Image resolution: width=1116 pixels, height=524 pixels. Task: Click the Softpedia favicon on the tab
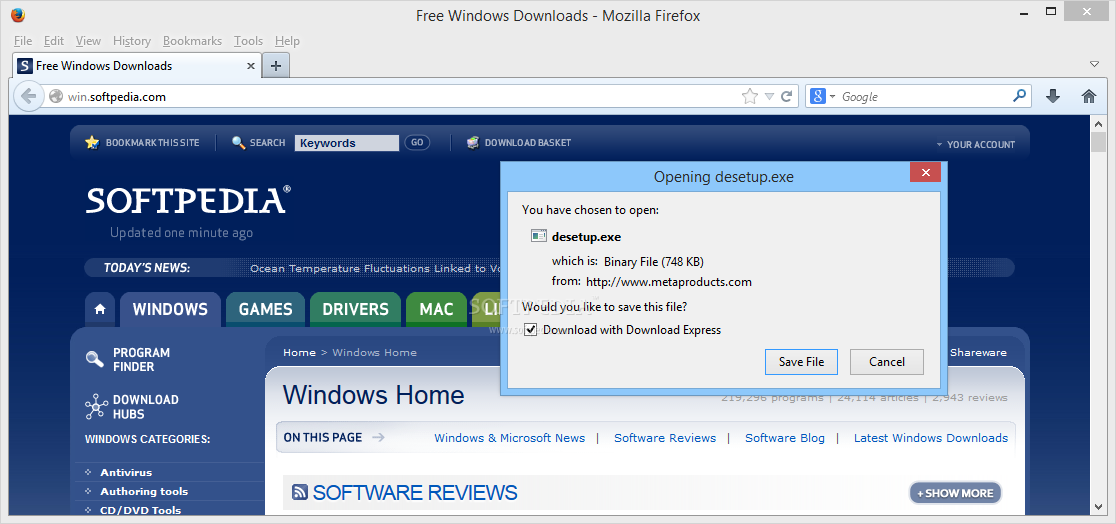tap(25, 66)
